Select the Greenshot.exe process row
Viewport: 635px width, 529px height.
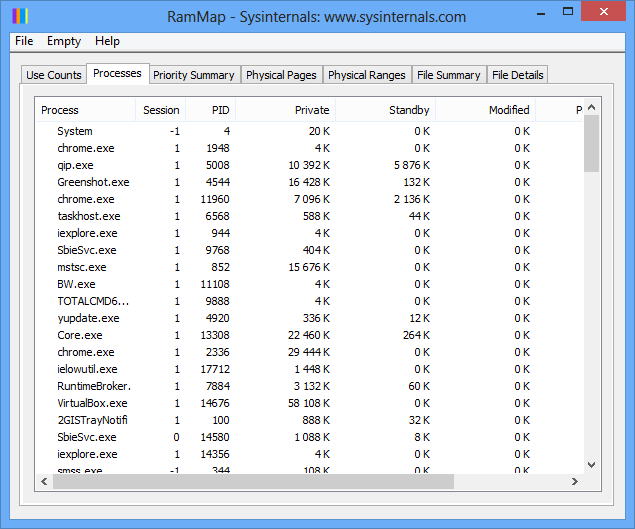[93, 182]
